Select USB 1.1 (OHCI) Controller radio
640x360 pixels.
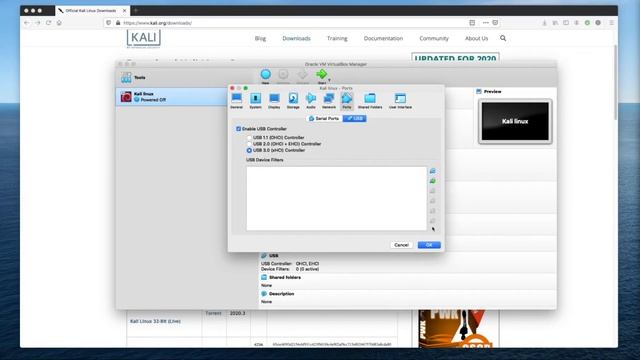(249, 138)
